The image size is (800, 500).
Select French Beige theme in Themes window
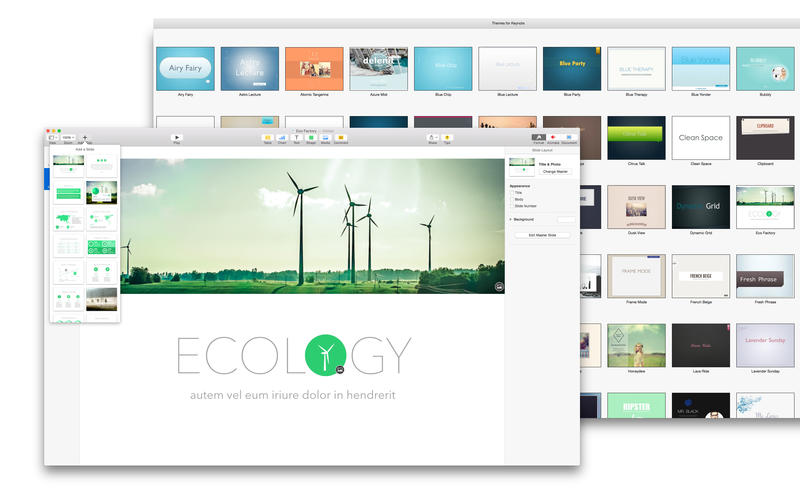(701, 276)
